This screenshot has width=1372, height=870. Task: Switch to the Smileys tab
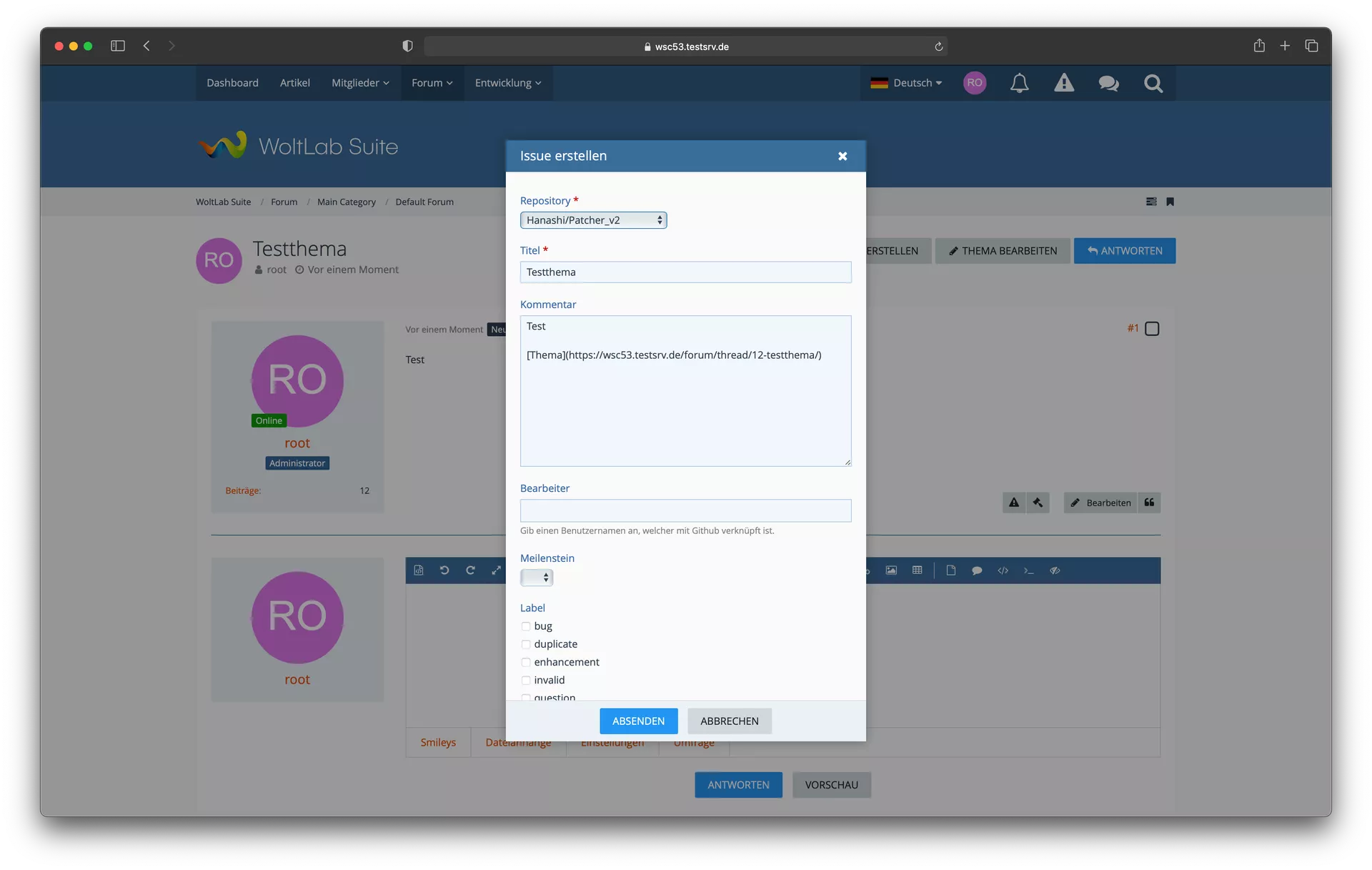(438, 743)
